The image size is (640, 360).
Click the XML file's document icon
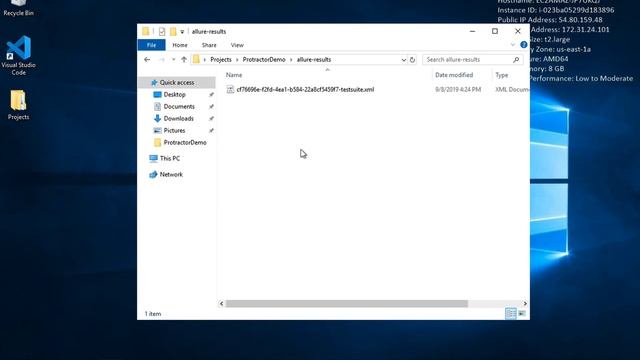[230, 89]
